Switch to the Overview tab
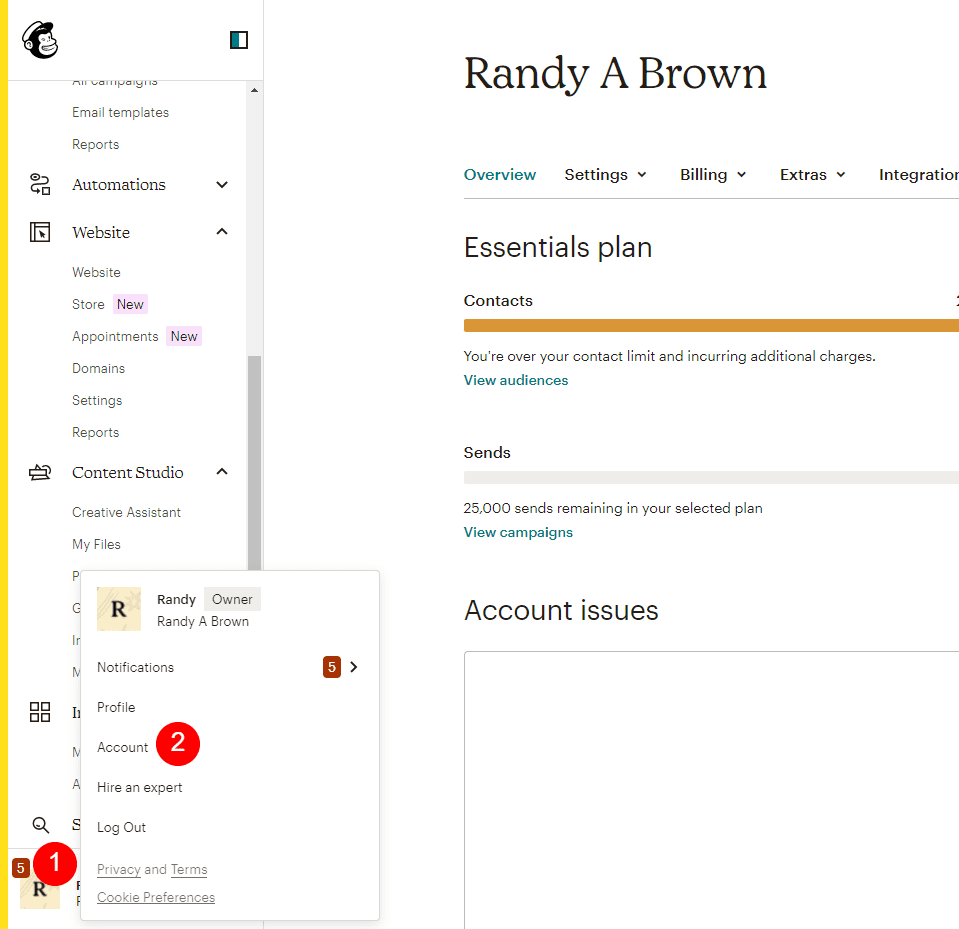Screen dimensions: 959x929 pyautogui.click(x=500, y=174)
